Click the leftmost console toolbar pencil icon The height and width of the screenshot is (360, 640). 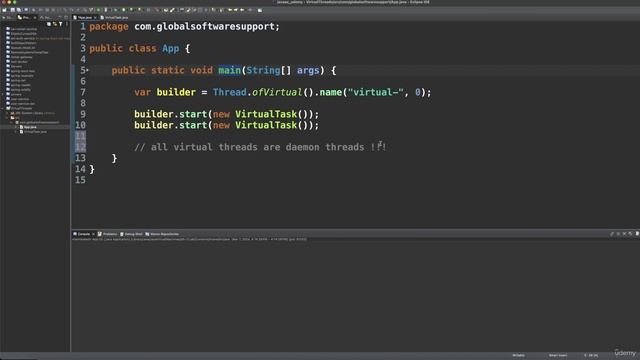(612, 234)
